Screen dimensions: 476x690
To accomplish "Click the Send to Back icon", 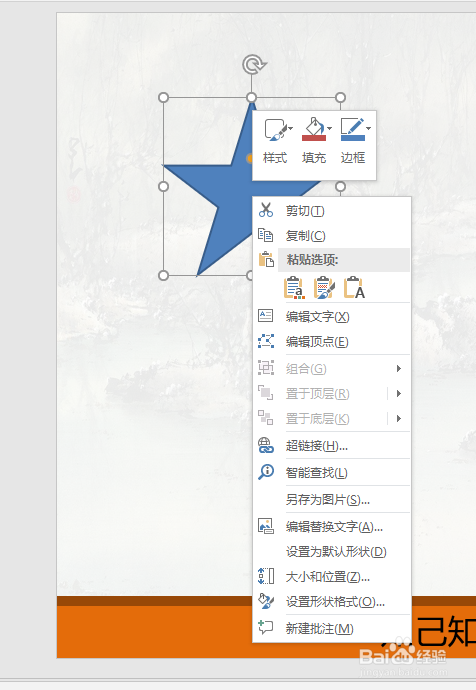I will point(266,418).
